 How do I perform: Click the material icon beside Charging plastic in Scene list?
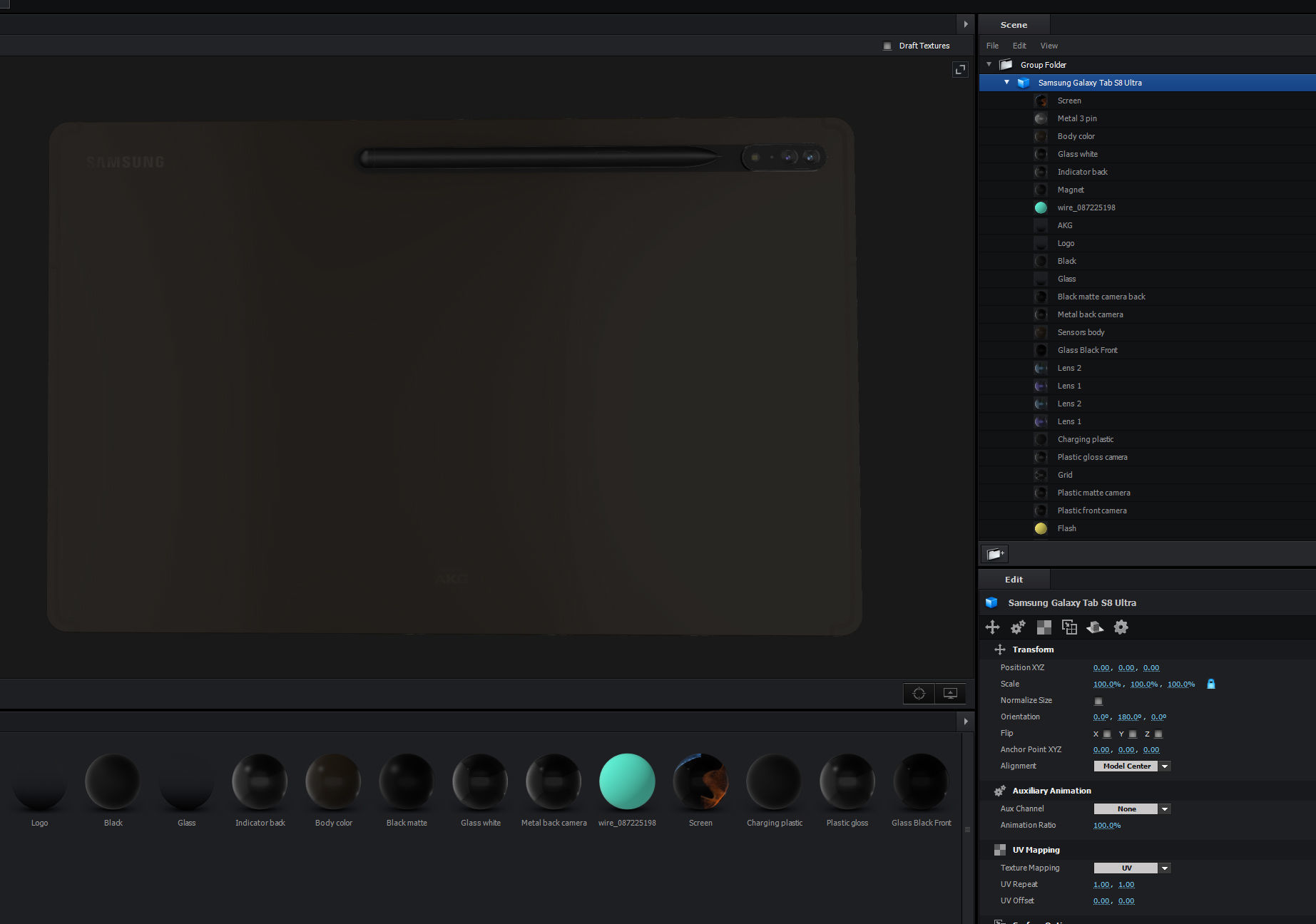click(x=1041, y=439)
